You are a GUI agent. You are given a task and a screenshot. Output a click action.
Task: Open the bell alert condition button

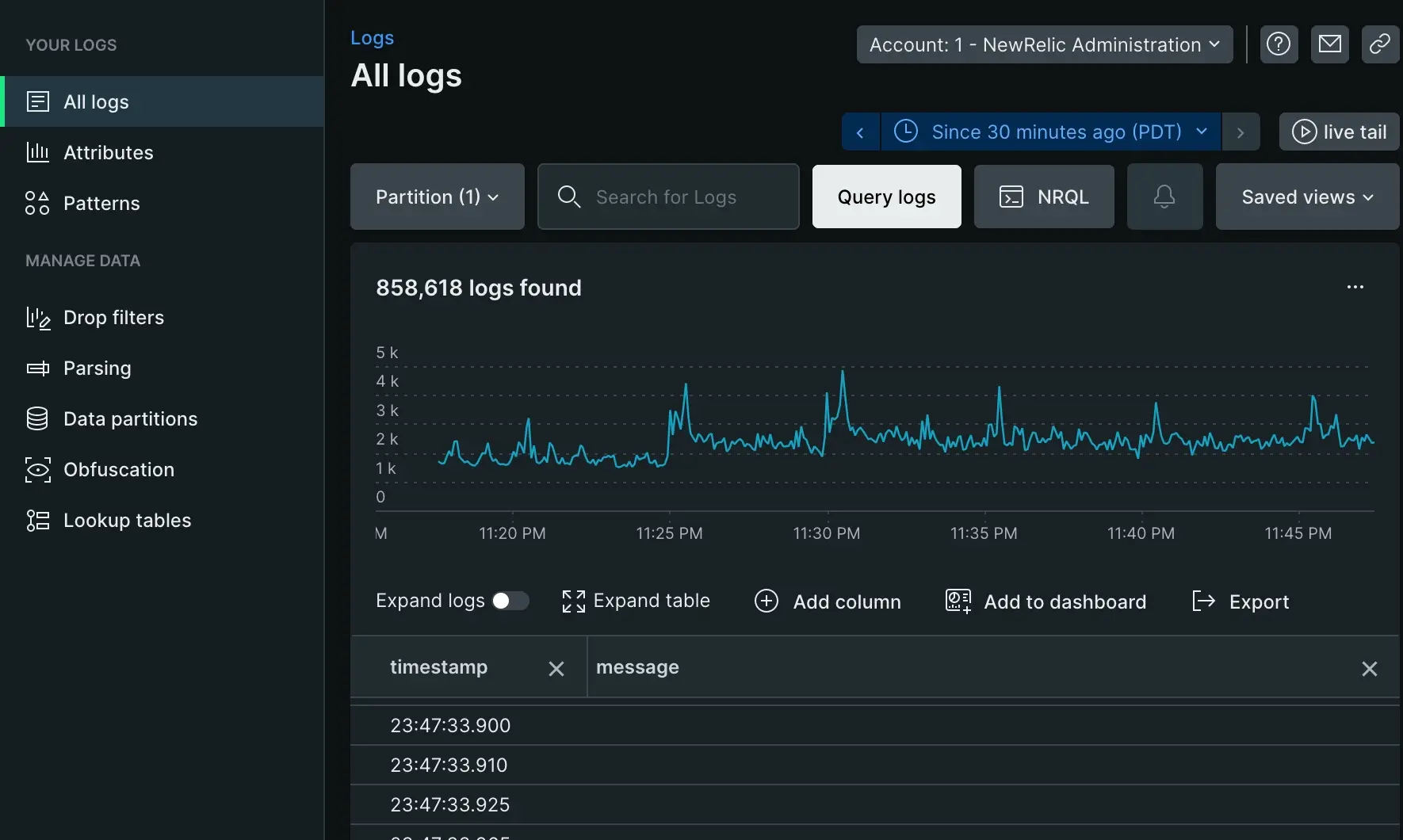coord(1164,197)
